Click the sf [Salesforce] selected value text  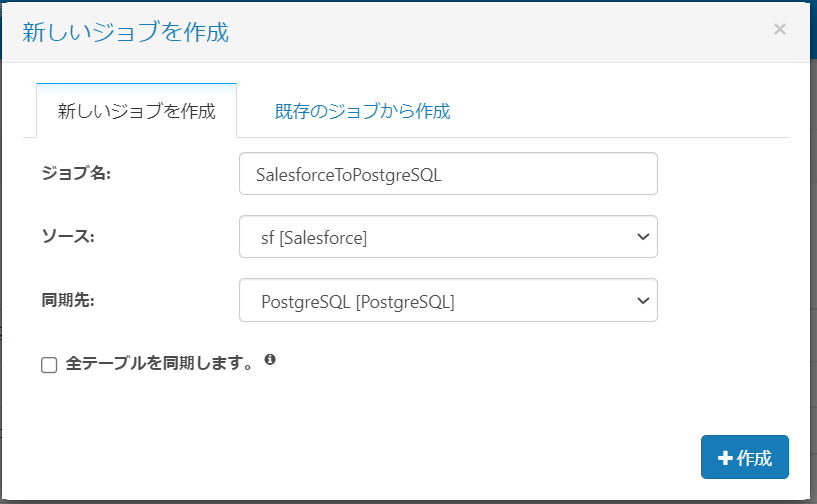[313, 237]
